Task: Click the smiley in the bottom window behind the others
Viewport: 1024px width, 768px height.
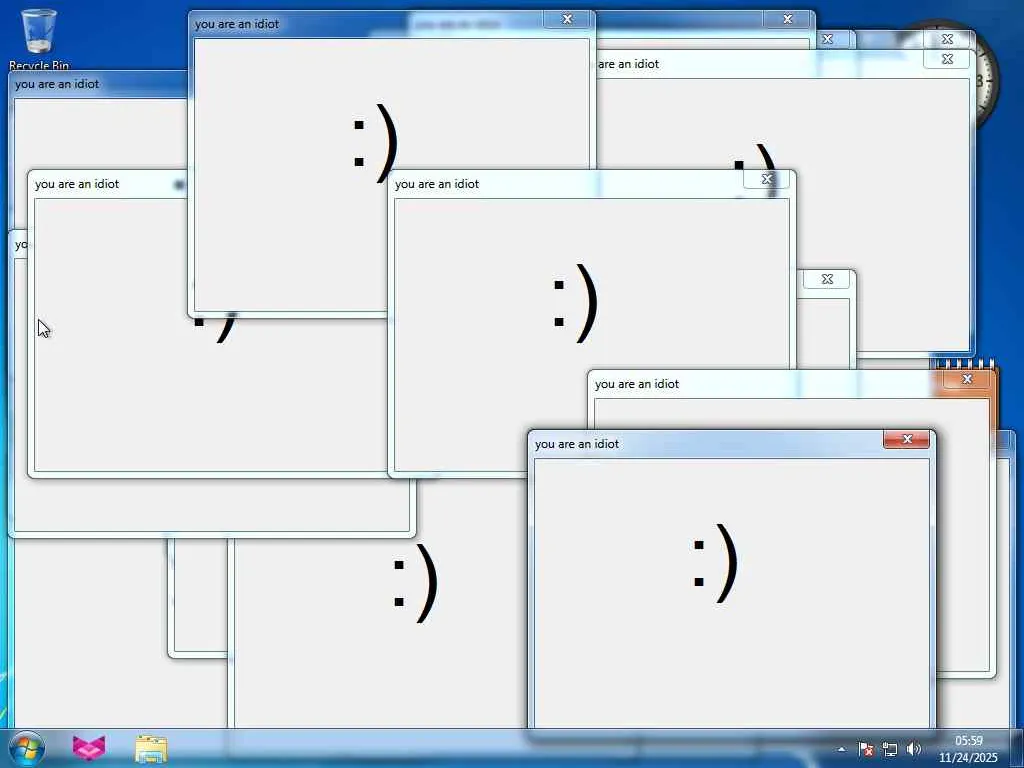Action: (x=415, y=583)
